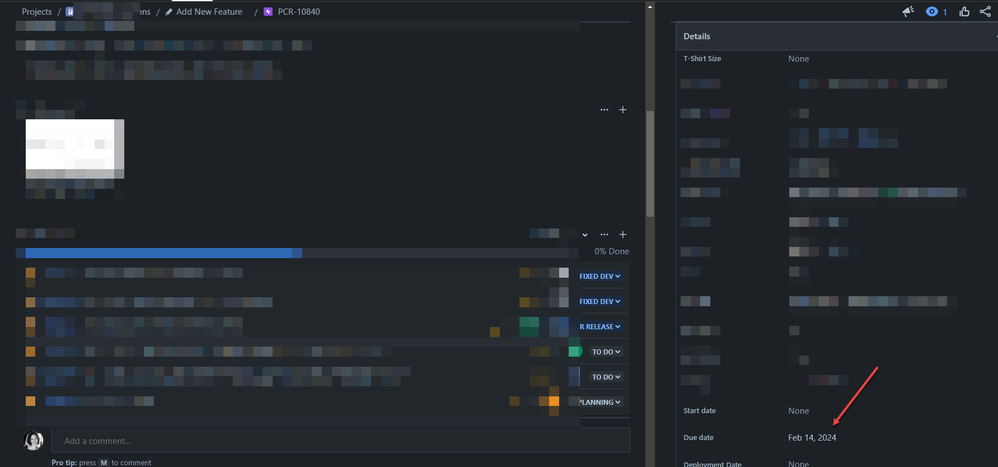Add attachment with plus icon above thumbnail
Screen dimensions: 998x467
coord(623,109)
